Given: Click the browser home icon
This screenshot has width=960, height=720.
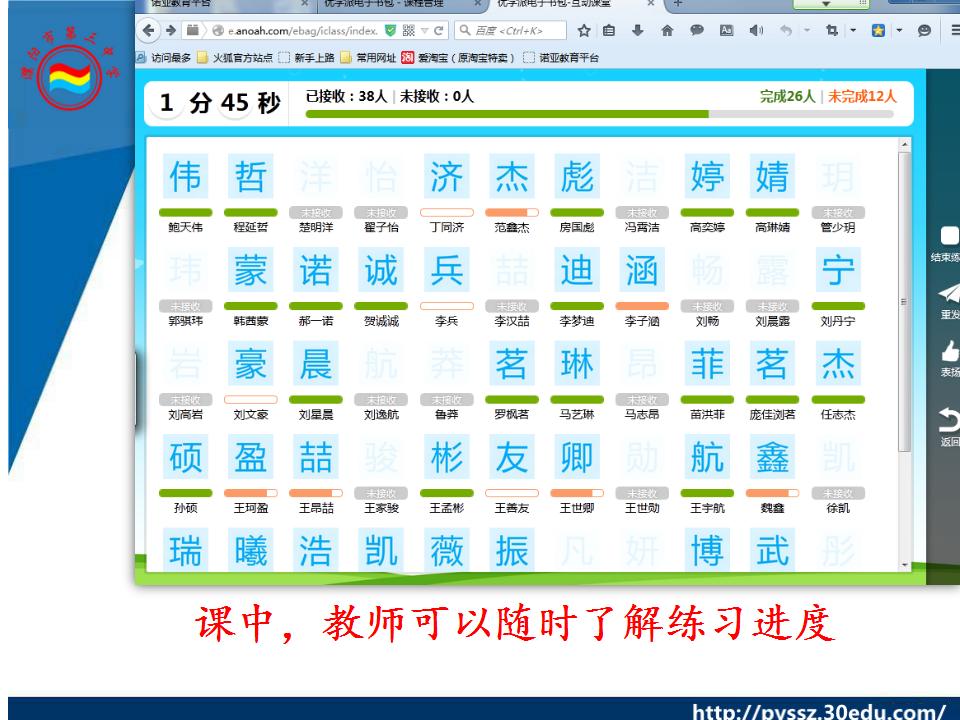Looking at the screenshot, I should [x=667, y=31].
